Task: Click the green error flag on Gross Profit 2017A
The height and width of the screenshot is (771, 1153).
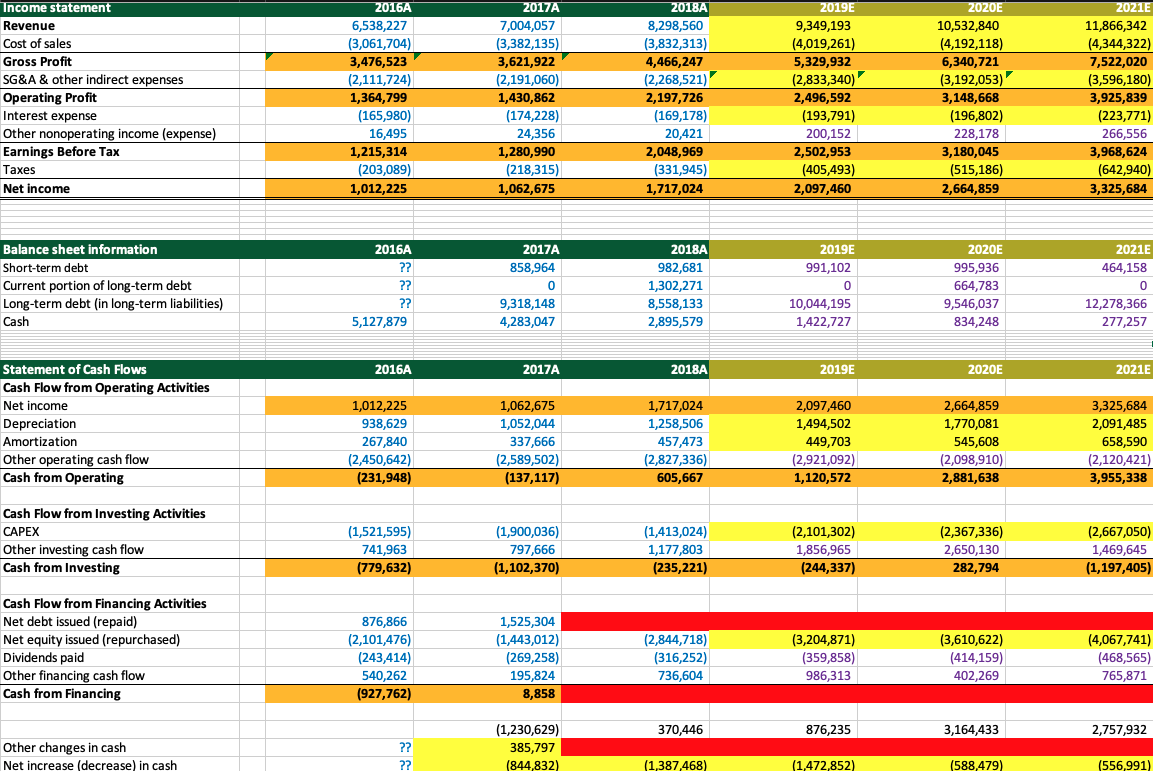Action: tap(418, 56)
